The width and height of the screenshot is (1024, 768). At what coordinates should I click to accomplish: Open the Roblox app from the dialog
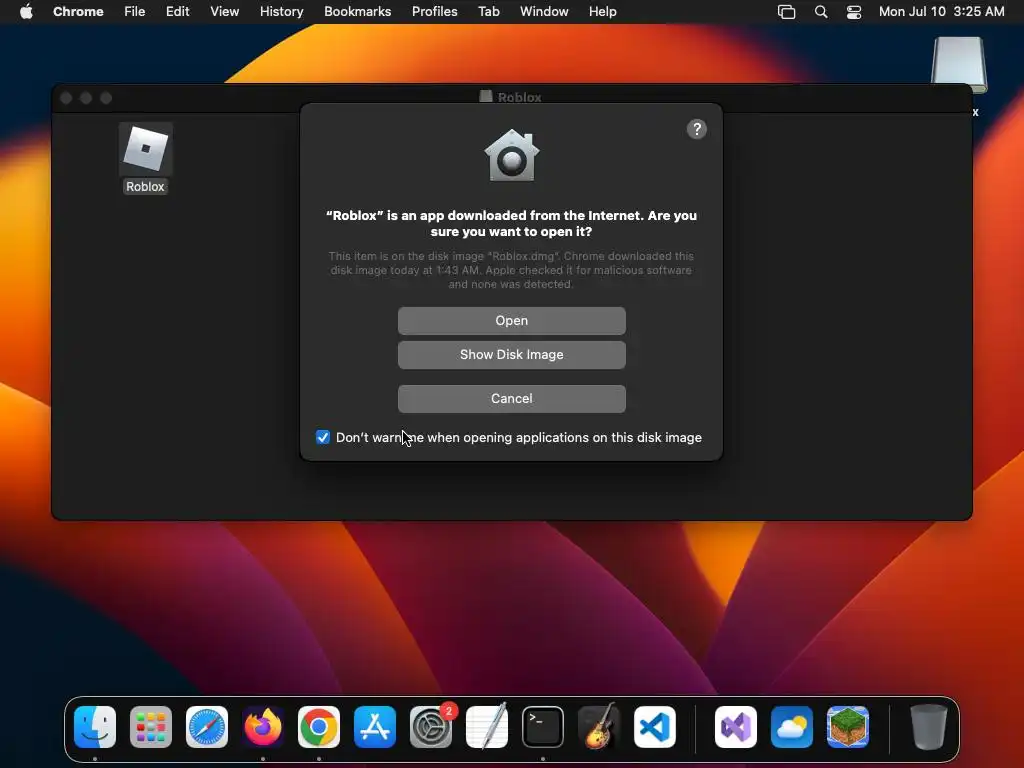tap(511, 321)
